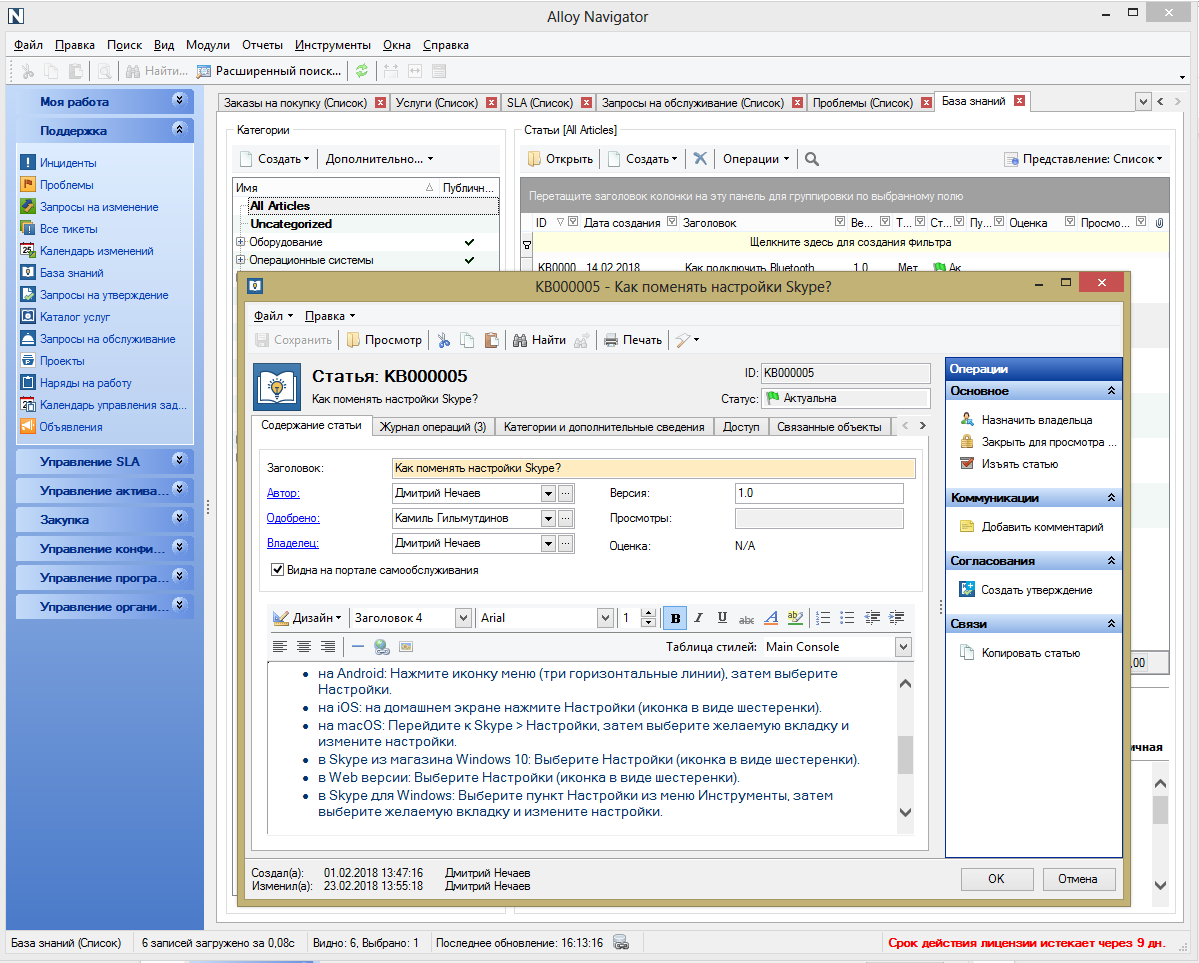This screenshot has height=963, width=1199.
Task: Cut selection with the scissors icon in the article window
Action: 444,340
